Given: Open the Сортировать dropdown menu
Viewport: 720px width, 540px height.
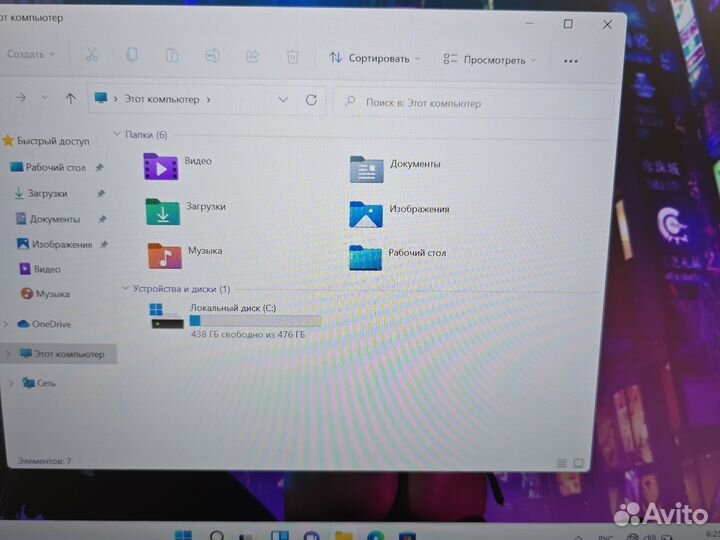Looking at the screenshot, I should (375, 58).
